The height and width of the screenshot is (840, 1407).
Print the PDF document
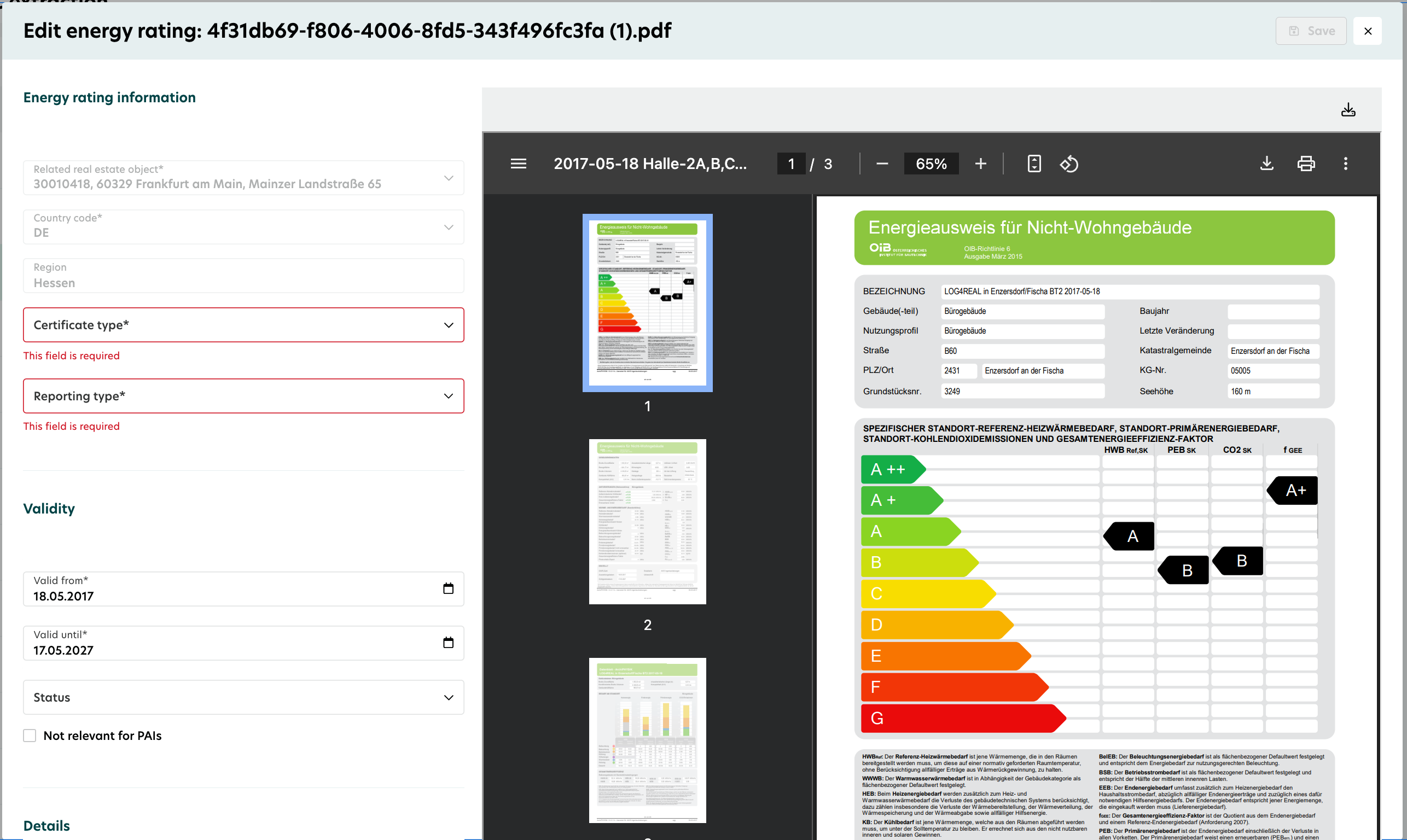pos(1306,164)
